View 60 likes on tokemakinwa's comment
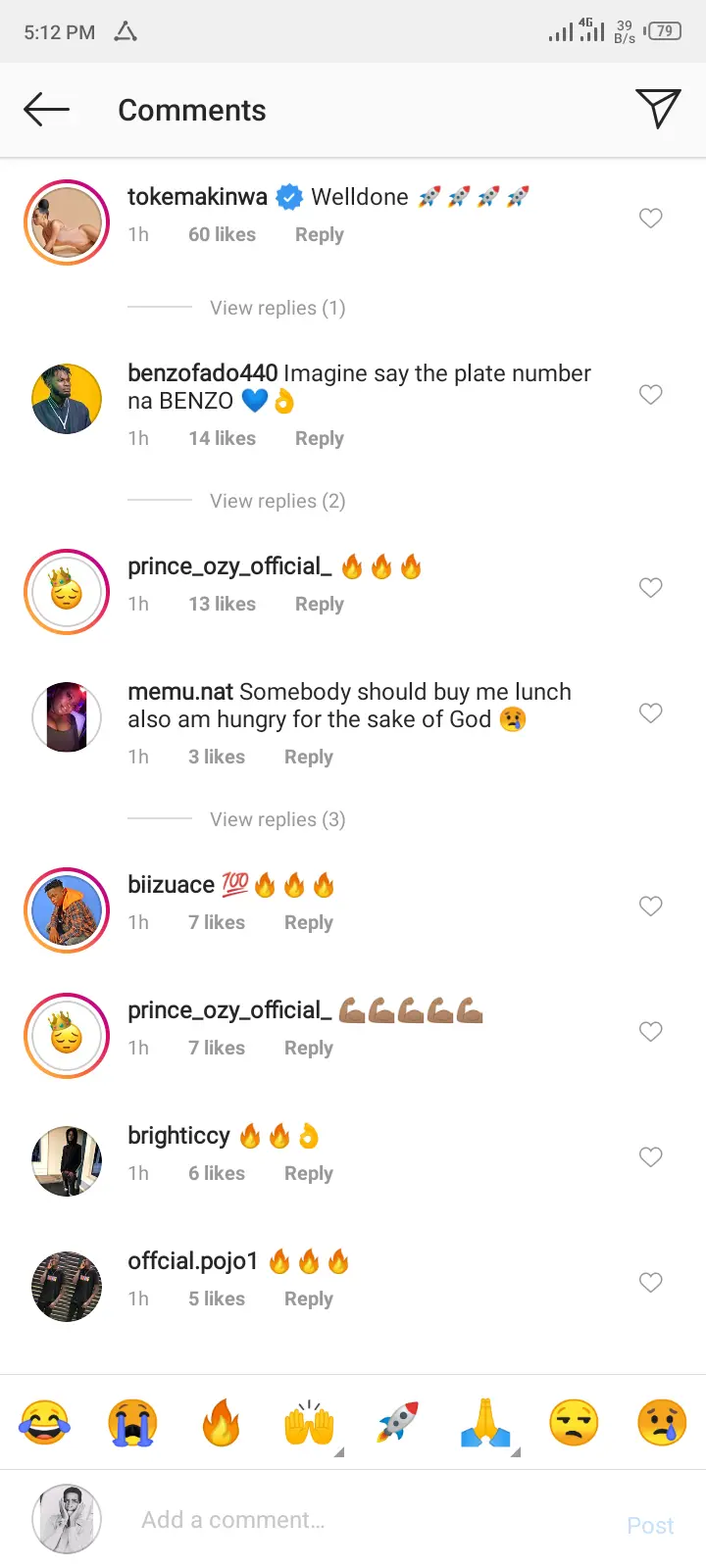The image size is (706, 1568). coord(222,234)
